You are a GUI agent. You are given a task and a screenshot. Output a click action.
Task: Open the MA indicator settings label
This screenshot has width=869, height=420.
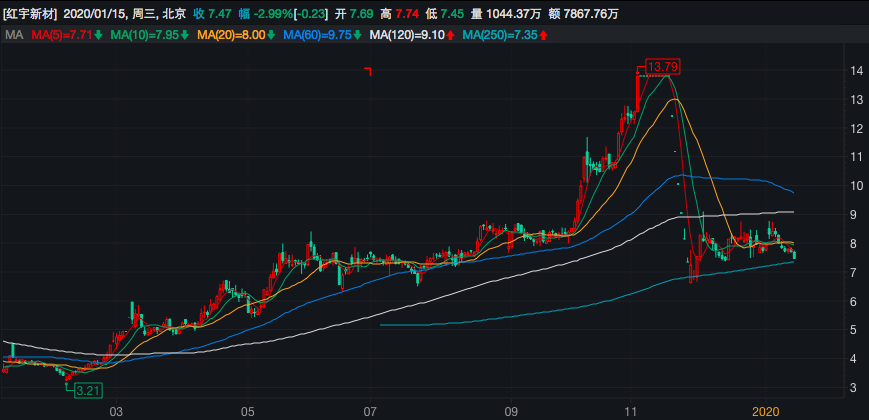click(14, 36)
